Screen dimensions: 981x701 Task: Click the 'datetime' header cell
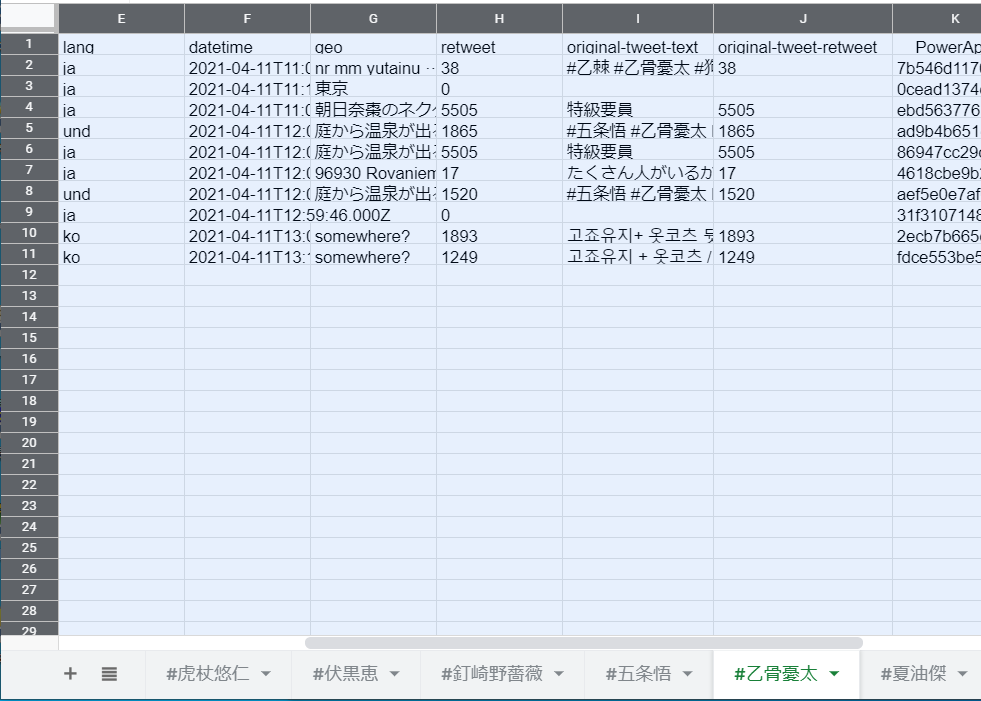click(247, 44)
